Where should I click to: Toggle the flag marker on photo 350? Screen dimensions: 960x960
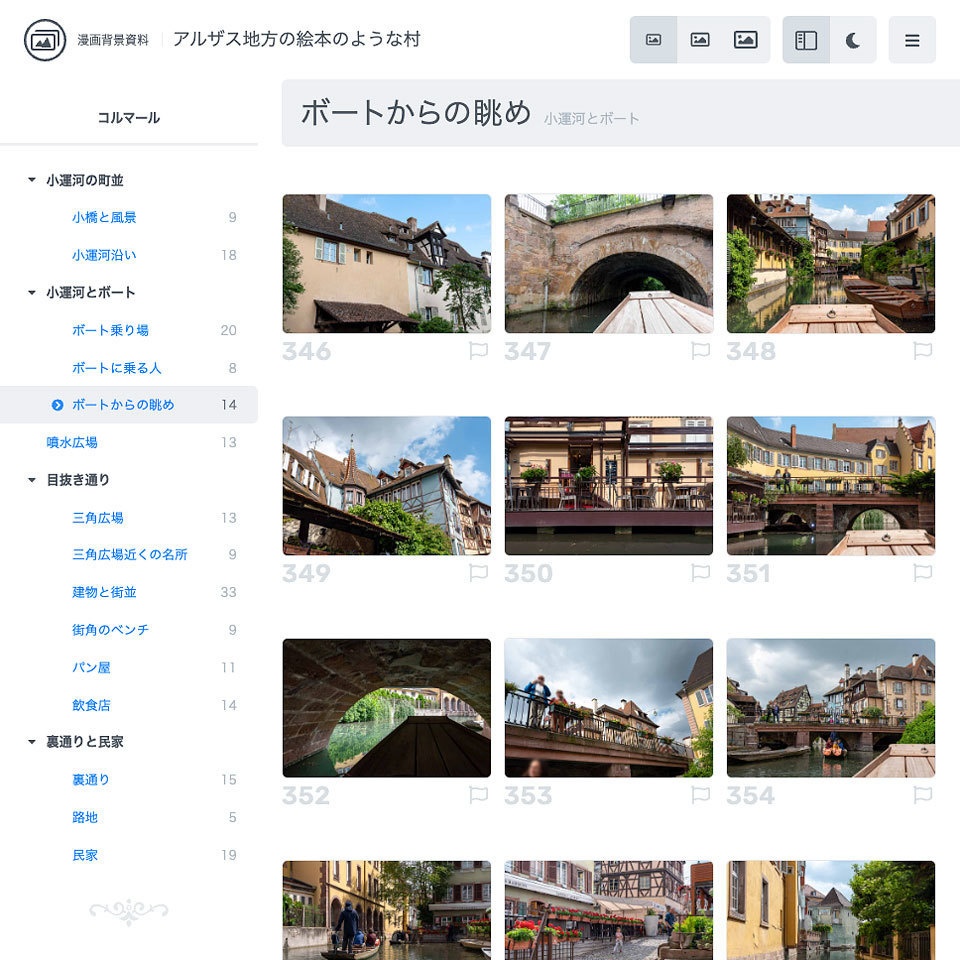pyautogui.click(x=702, y=573)
